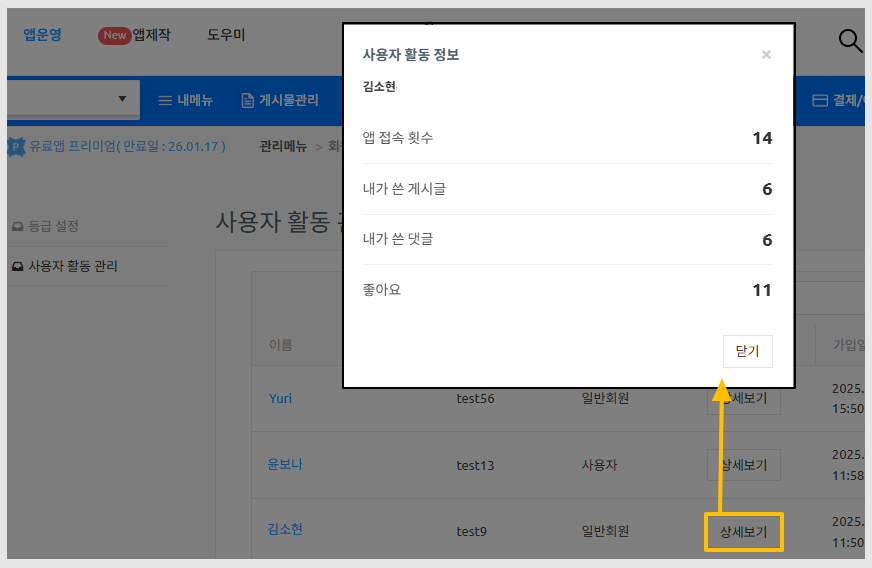Image resolution: width=872 pixels, height=568 pixels.
Task: Click the 결제 card icon
Action: (x=820, y=100)
